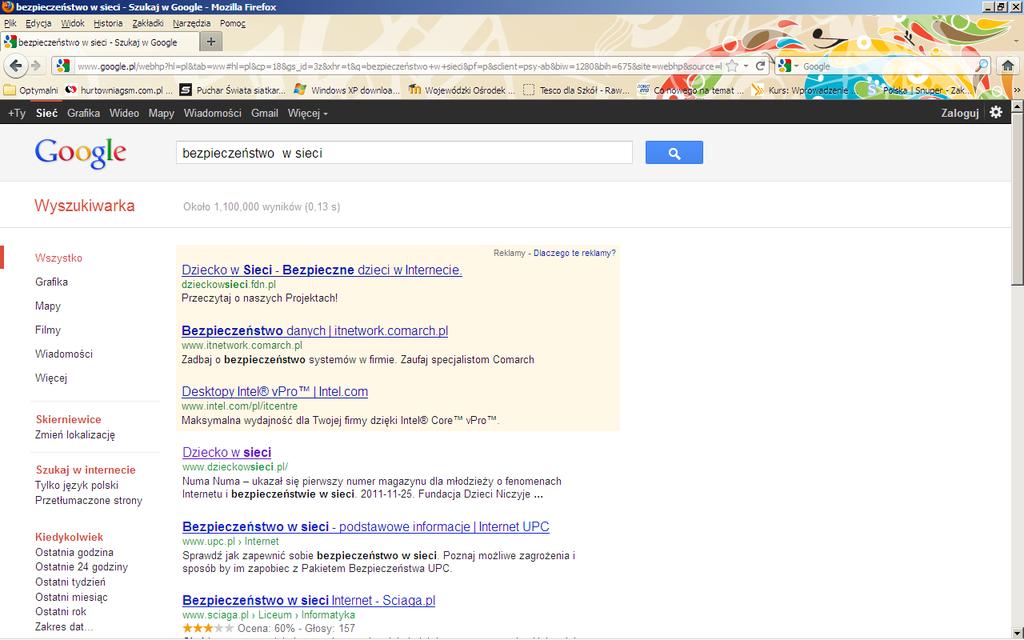Viewport: 1024px width, 640px height.
Task: Open Zakres dat... option
Action: pyautogui.click(x=64, y=627)
